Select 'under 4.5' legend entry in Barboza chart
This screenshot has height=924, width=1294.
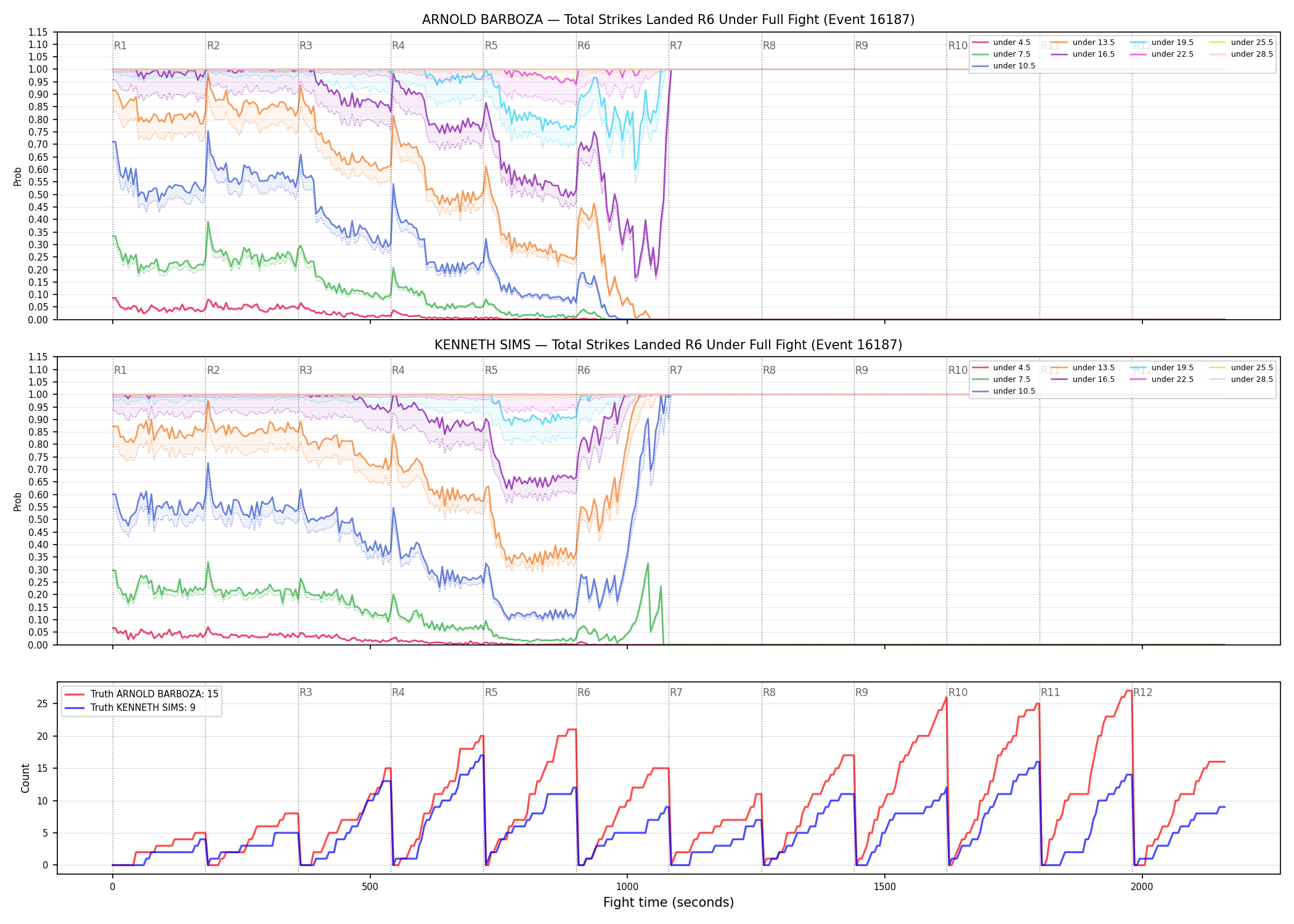[x=1001, y=43]
